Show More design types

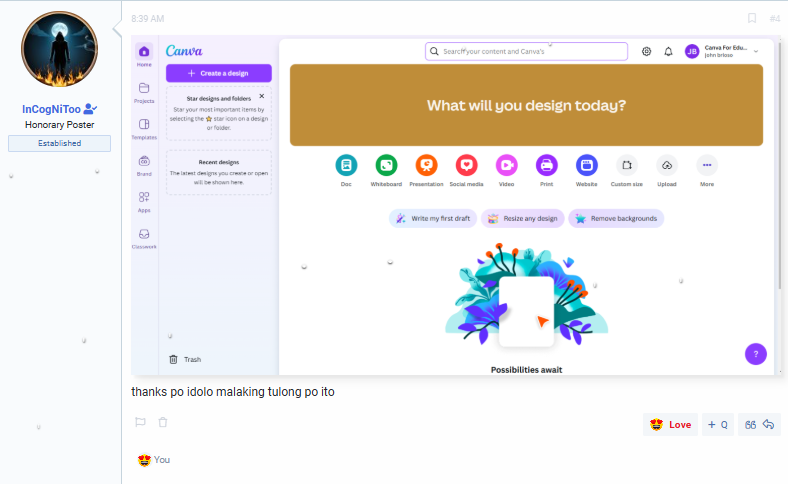(x=707, y=170)
